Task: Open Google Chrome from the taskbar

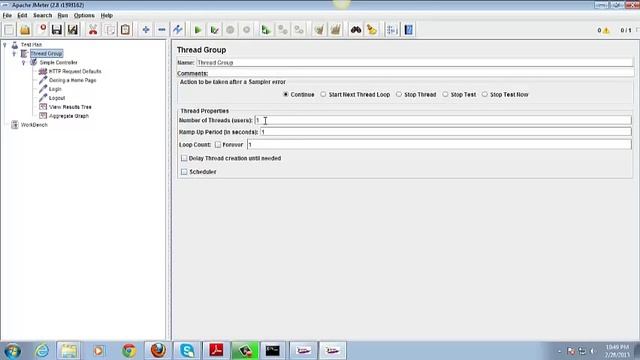Action: [x=129, y=351]
